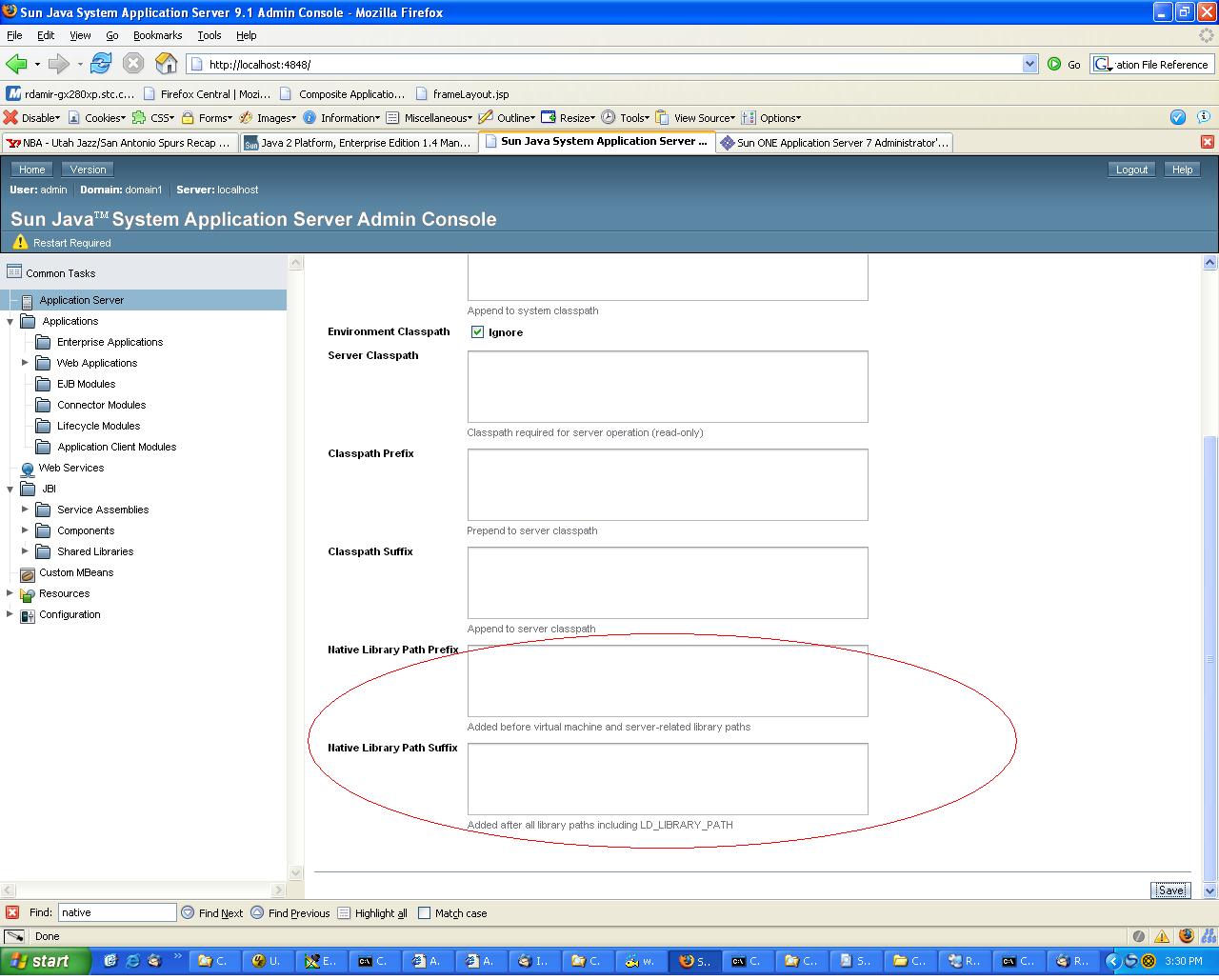The height and width of the screenshot is (980, 1219).
Task: Click the Restart Required warning icon
Action: click(x=20, y=242)
